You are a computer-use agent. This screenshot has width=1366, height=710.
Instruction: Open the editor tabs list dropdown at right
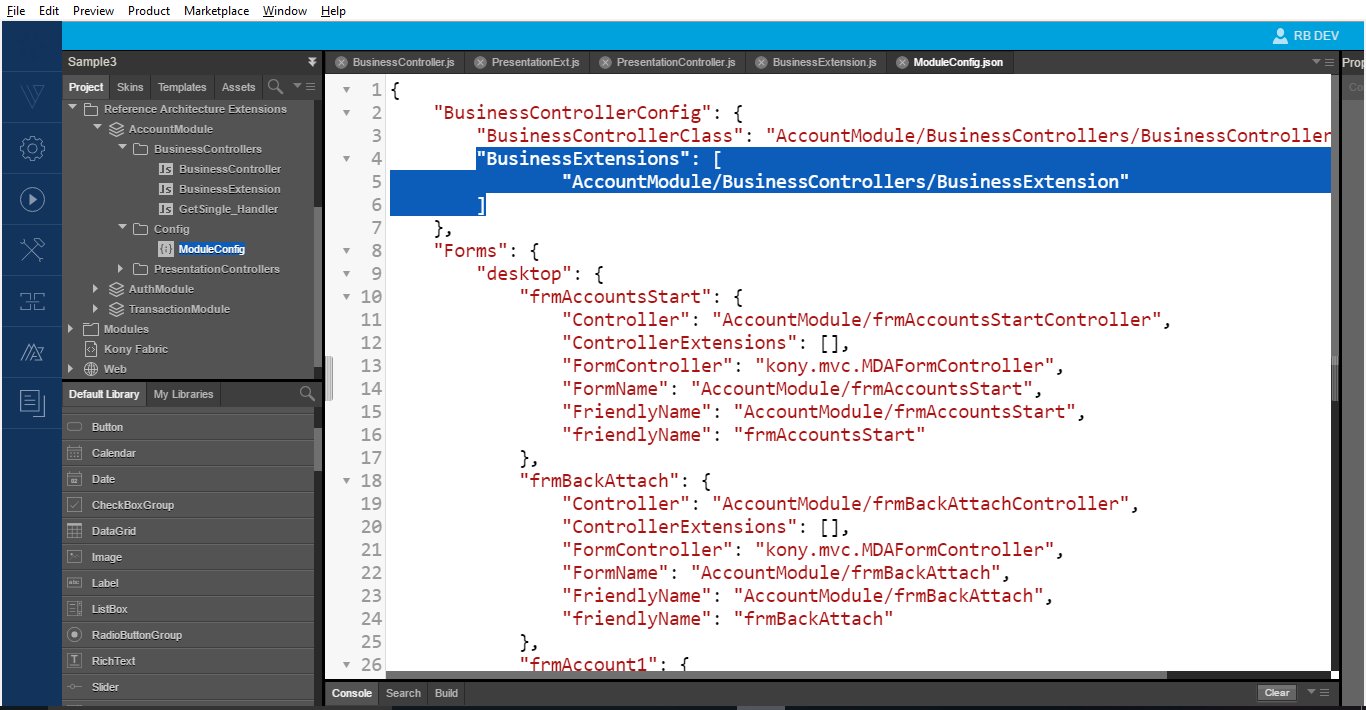click(1322, 62)
